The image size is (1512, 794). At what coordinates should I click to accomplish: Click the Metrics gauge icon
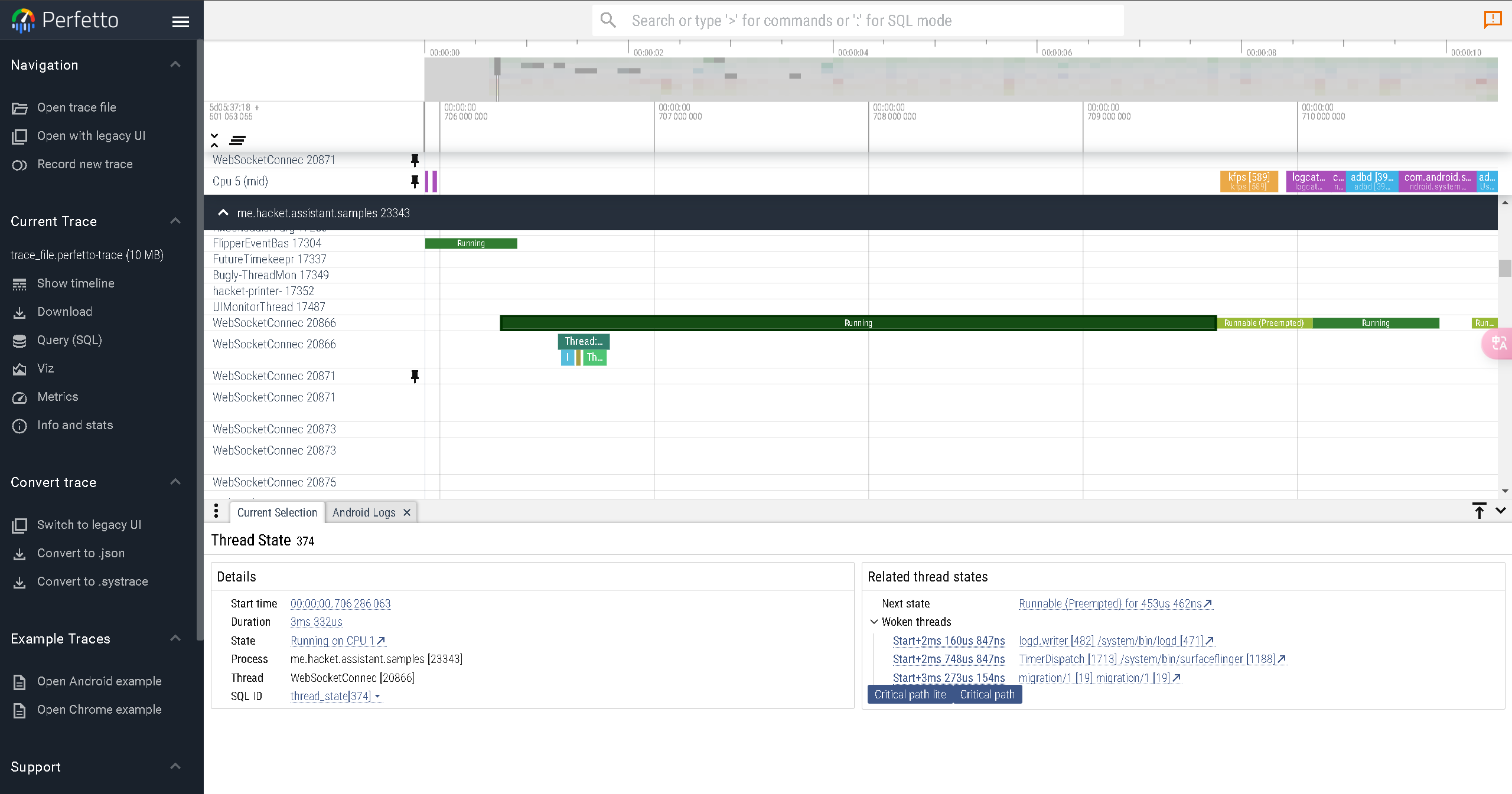19,397
